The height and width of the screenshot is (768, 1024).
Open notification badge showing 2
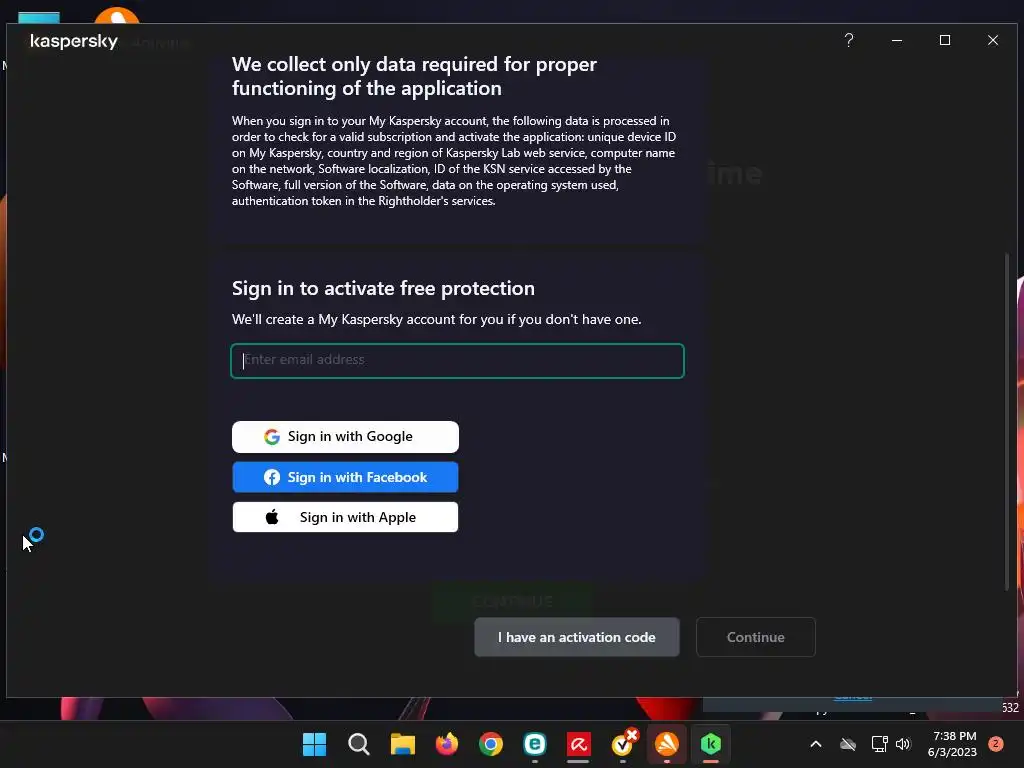(x=996, y=744)
